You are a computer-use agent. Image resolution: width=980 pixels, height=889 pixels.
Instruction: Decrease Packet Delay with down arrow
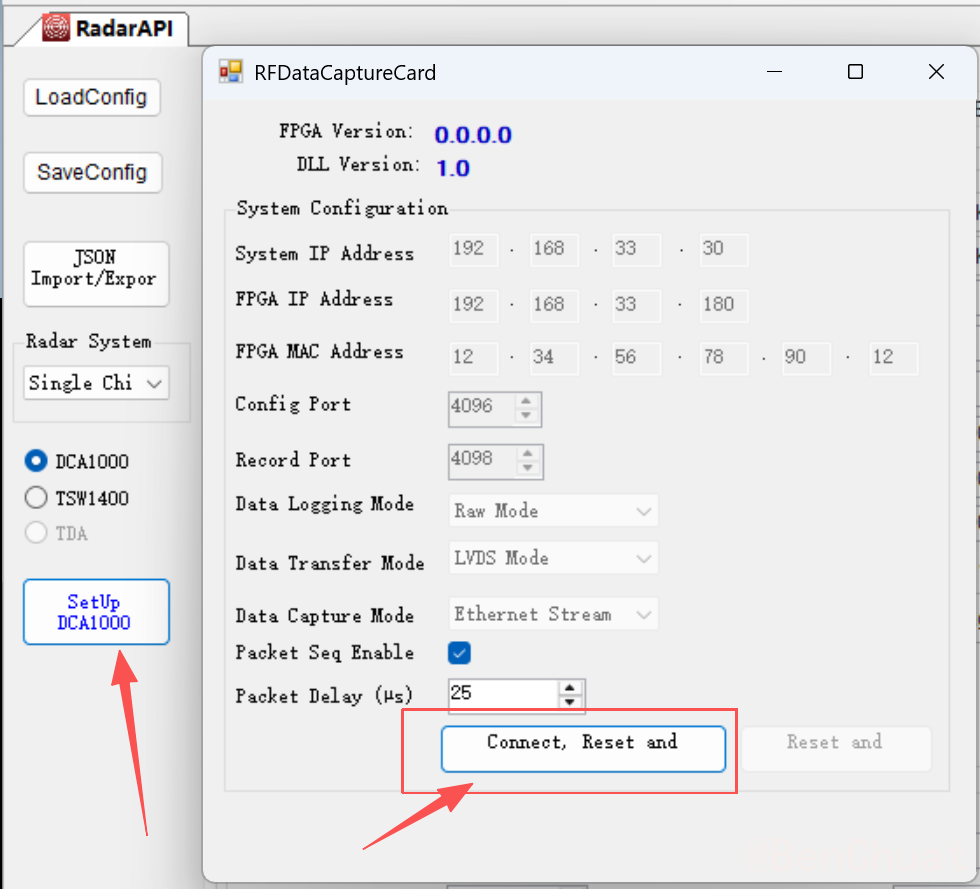[x=570, y=702]
